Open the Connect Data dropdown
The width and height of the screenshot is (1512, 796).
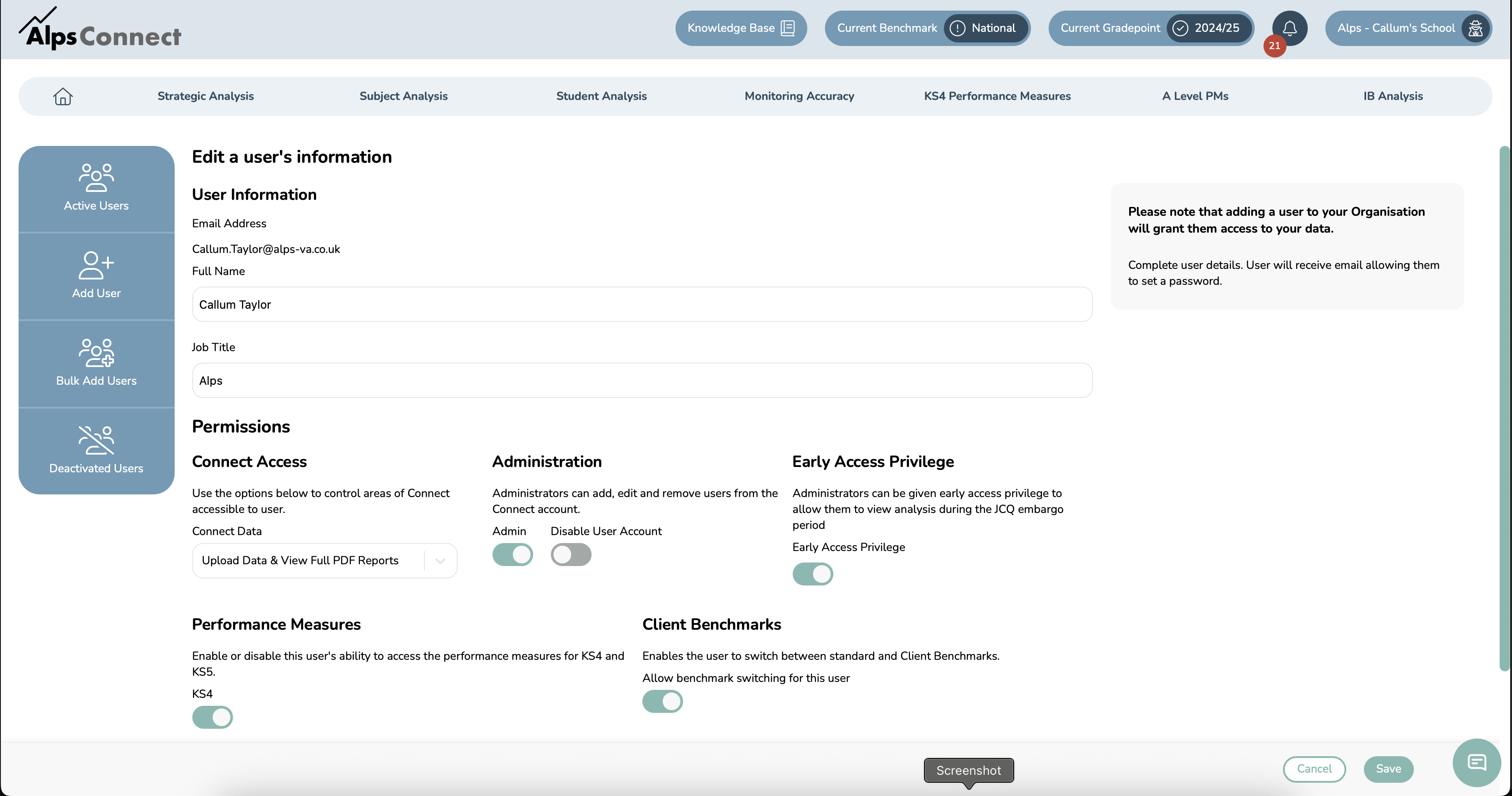tap(325, 561)
